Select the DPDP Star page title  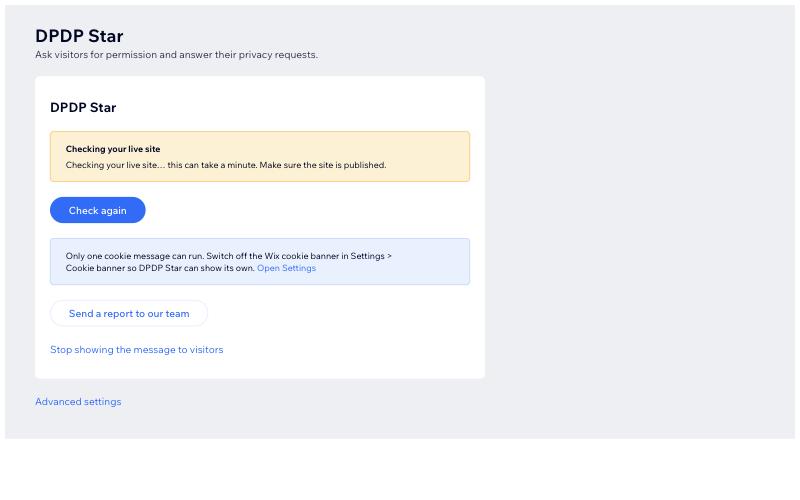pos(79,36)
